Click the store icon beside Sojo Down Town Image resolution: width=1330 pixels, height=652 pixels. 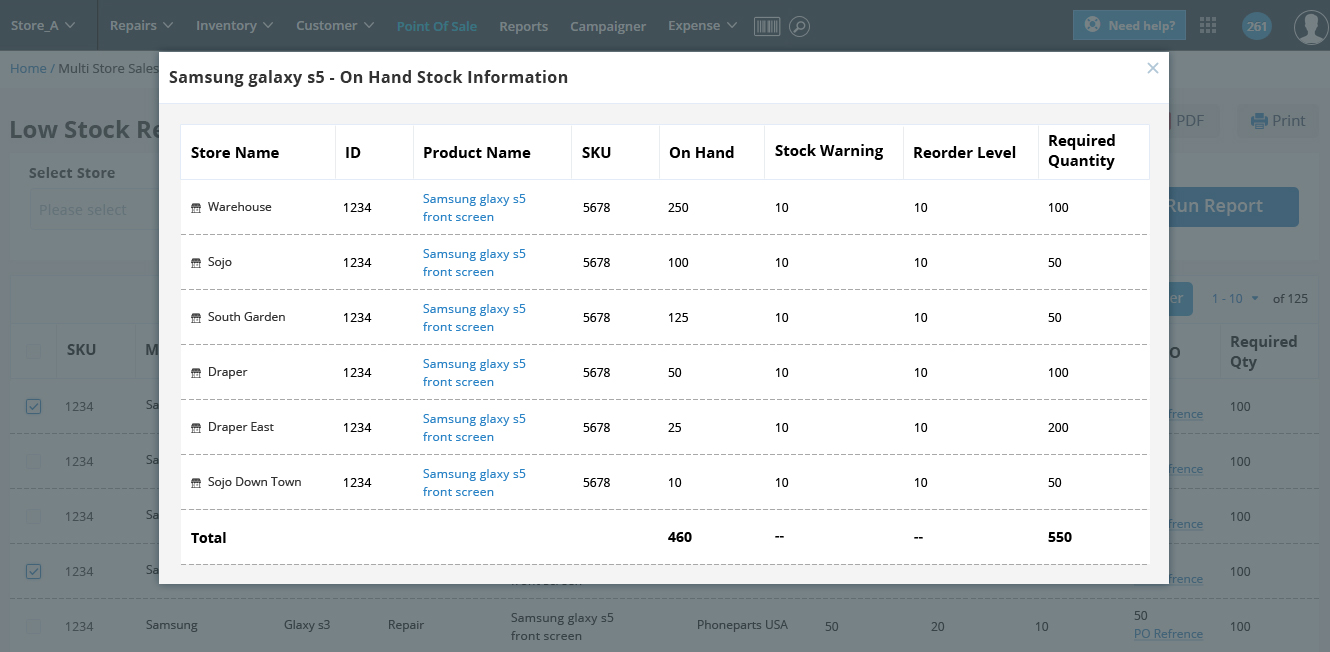pos(196,483)
